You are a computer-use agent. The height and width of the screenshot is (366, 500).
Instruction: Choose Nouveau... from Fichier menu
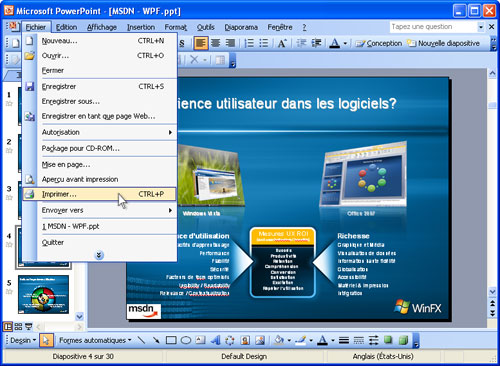(99, 41)
